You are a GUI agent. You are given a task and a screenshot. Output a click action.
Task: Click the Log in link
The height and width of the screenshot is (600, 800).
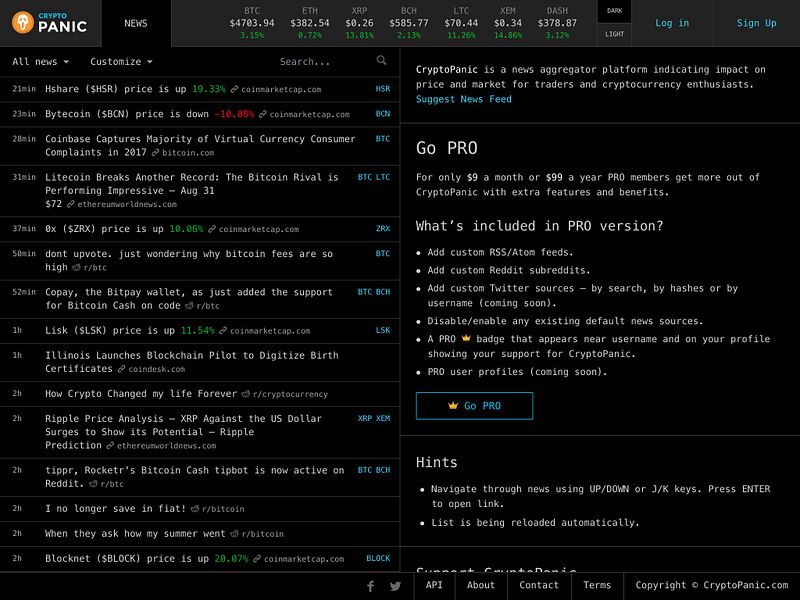point(672,23)
